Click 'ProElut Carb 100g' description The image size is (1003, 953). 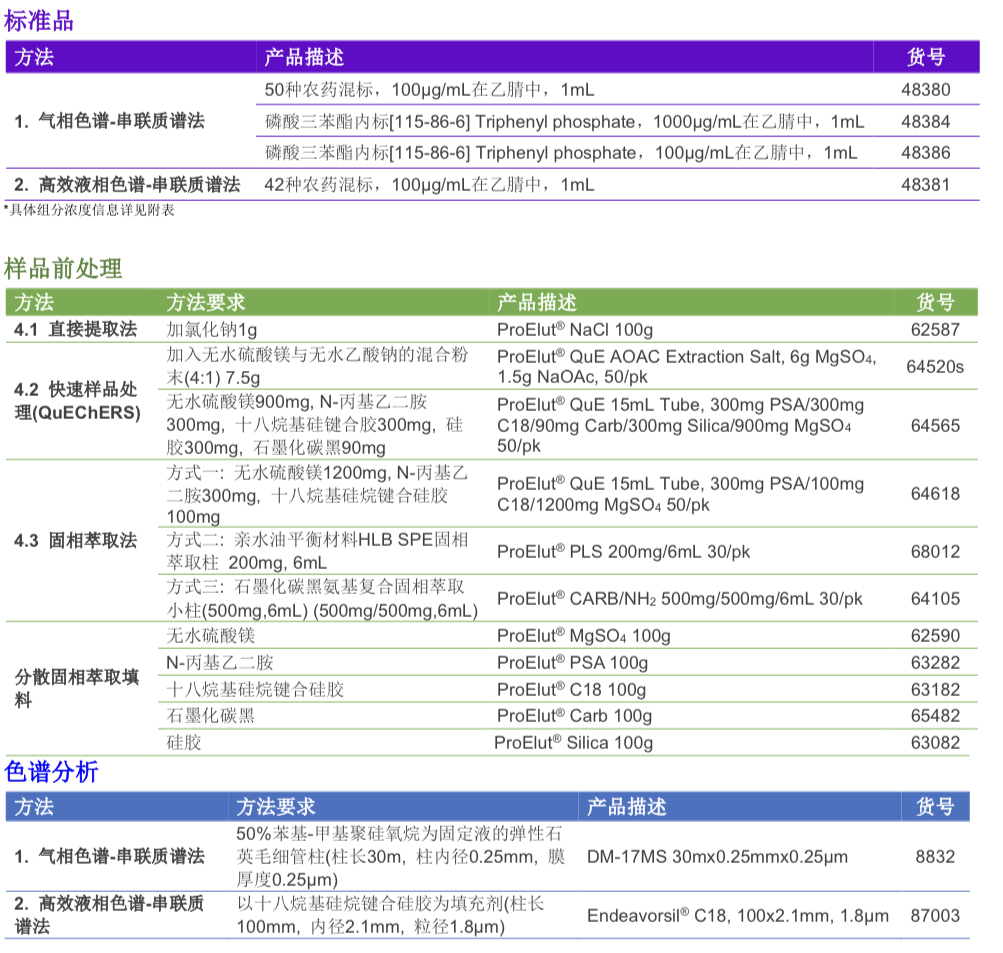click(x=574, y=716)
